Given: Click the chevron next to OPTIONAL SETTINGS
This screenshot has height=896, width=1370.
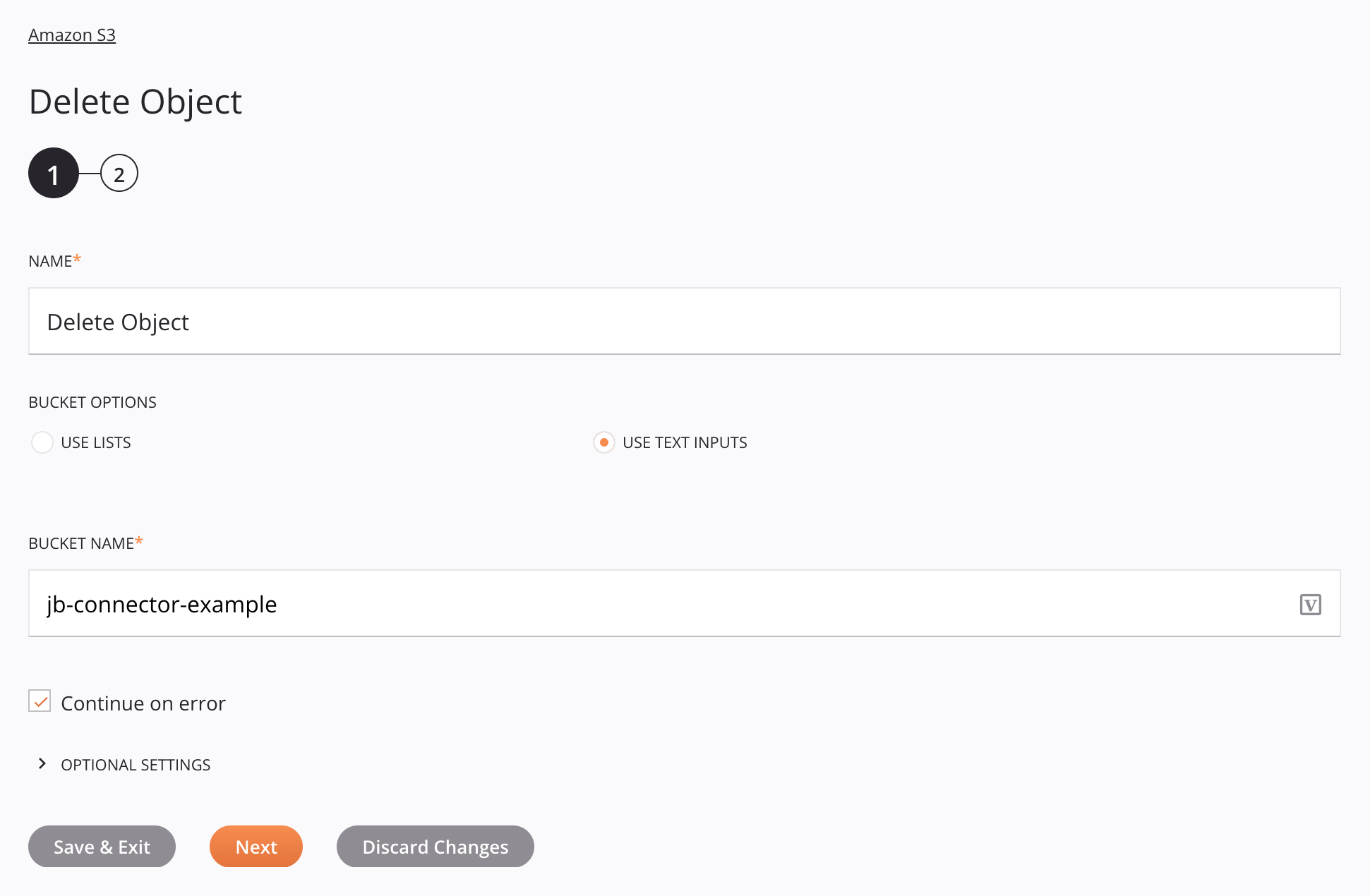Looking at the screenshot, I should (41, 763).
